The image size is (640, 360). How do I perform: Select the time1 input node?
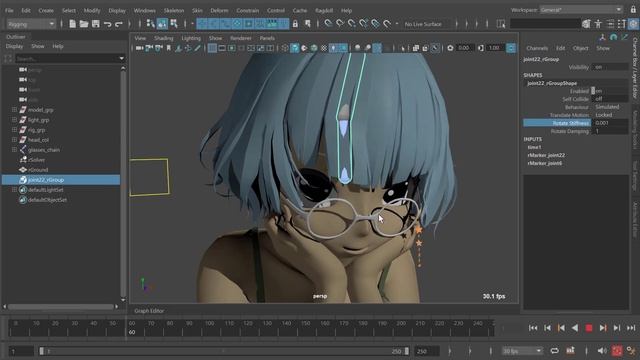[x=534, y=147]
